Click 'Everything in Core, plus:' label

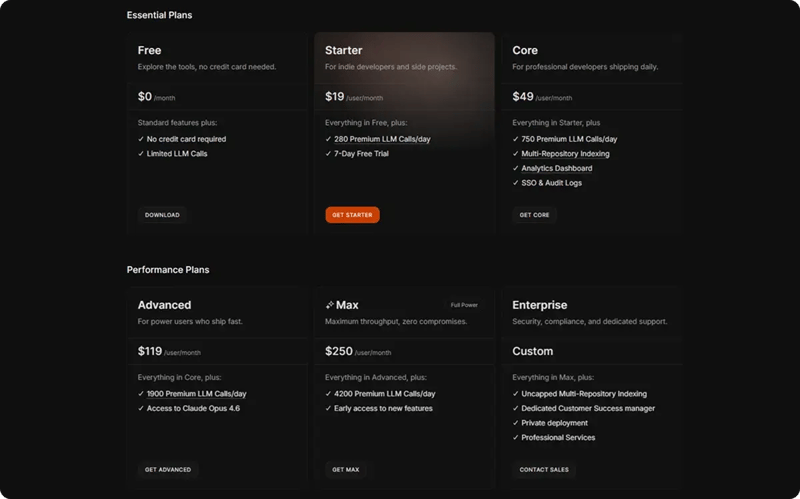(180, 378)
